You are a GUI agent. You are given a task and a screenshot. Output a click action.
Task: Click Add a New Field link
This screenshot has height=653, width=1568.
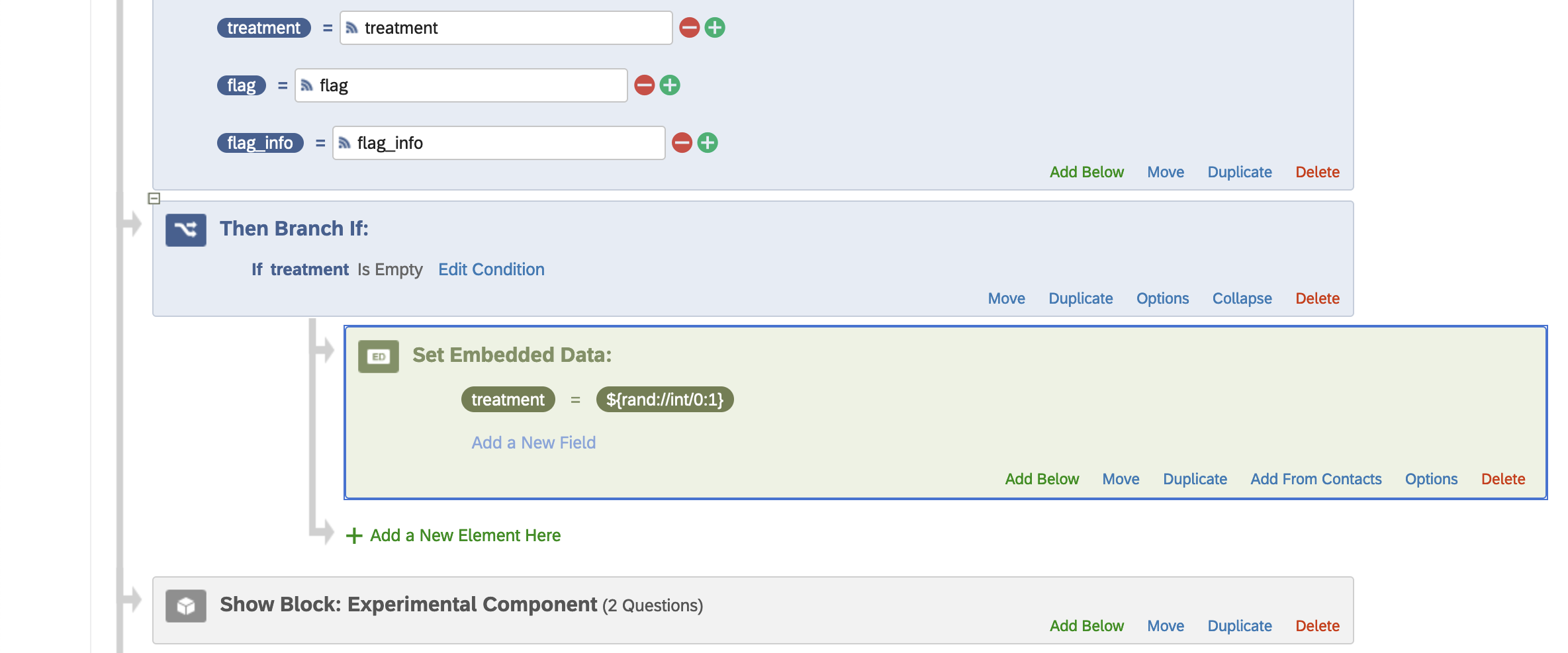[x=533, y=443]
